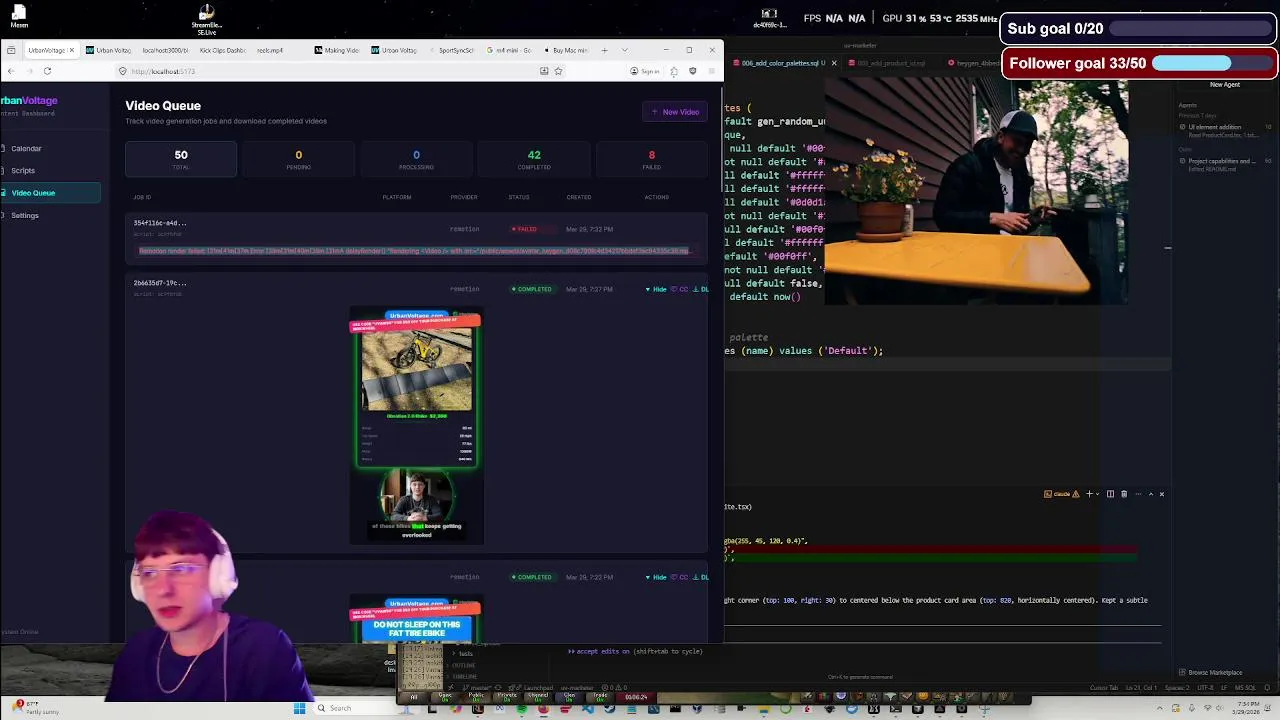Click the Windows Start button
Screen dimensions: 1280x720
tap(299, 708)
